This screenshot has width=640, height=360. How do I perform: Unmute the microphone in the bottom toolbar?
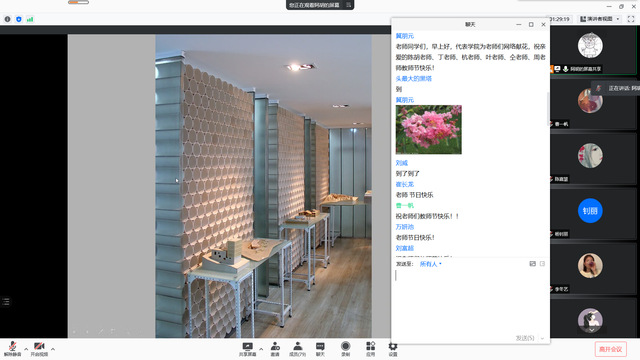point(12,349)
